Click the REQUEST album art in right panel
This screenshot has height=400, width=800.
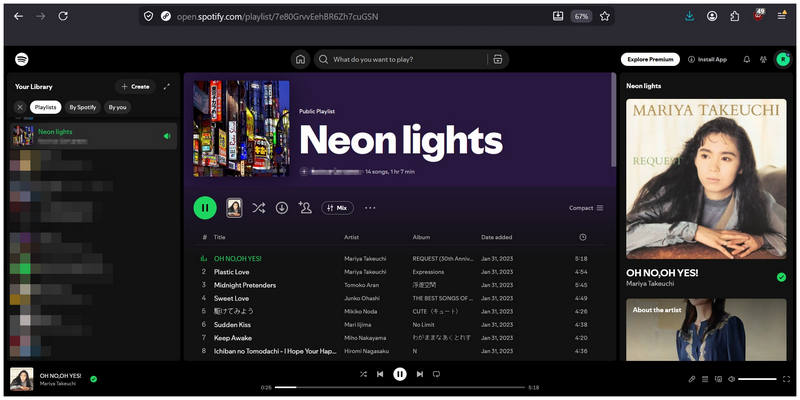706,179
